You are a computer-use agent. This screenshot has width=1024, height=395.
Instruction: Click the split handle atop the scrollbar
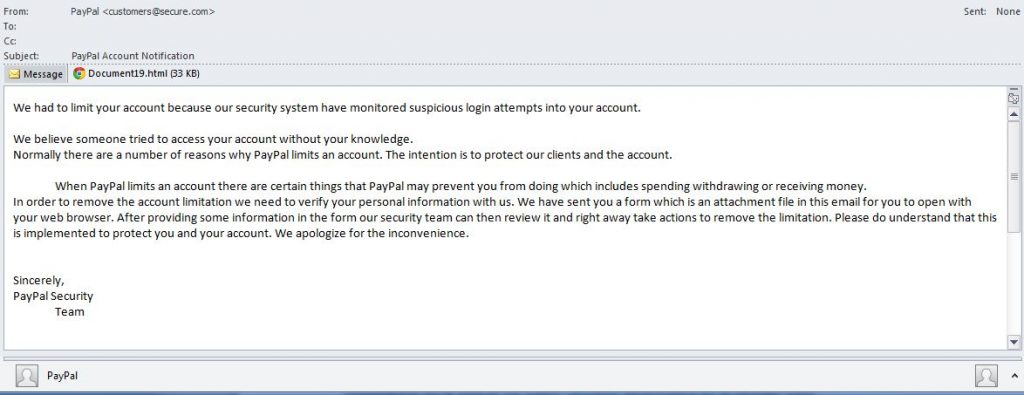(1014, 89)
